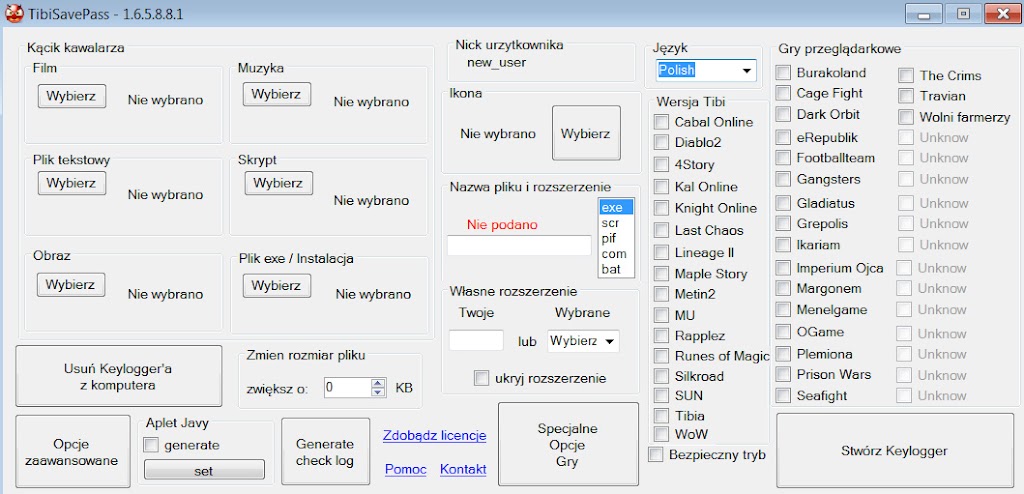The image size is (1024, 494).
Task: Click the zwiększ o size field
Action: (x=347, y=387)
